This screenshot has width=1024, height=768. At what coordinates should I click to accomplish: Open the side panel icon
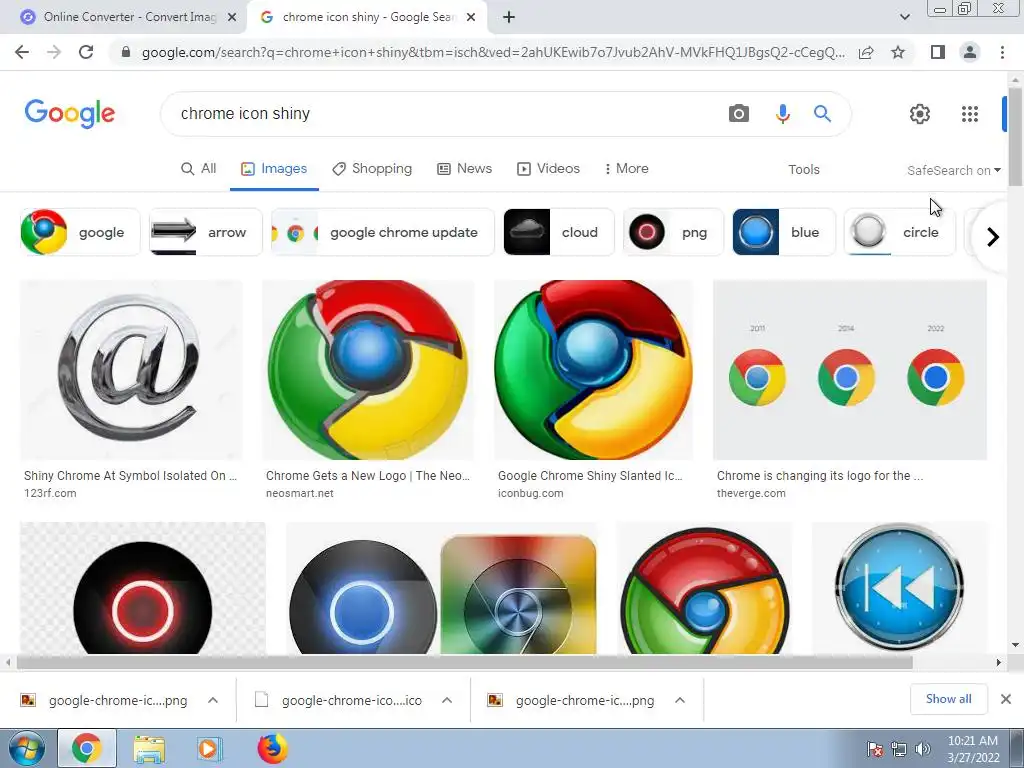tap(938, 52)
